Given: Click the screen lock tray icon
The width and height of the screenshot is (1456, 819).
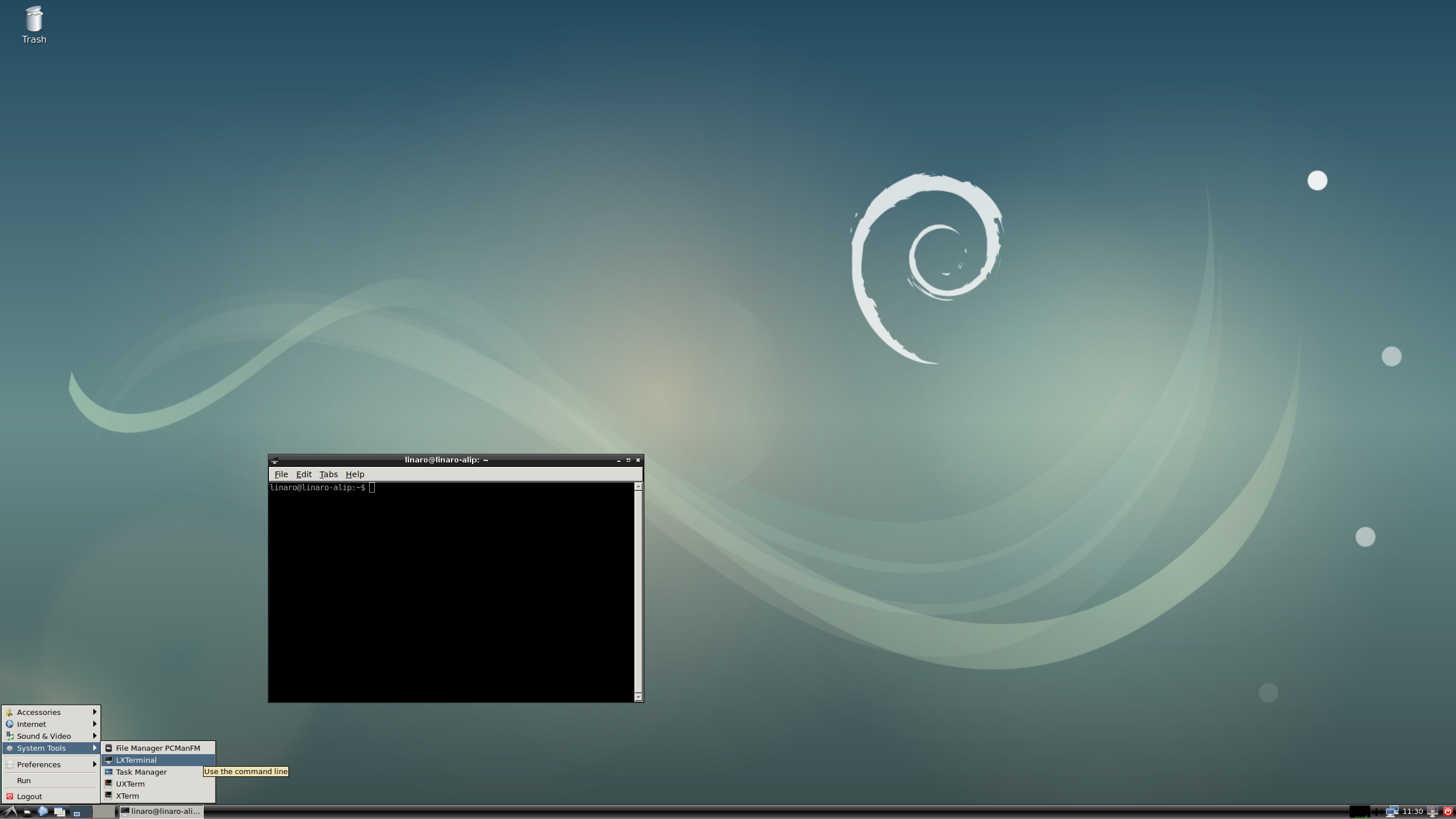Looking at the screenshot, I should pos(1433,812).
